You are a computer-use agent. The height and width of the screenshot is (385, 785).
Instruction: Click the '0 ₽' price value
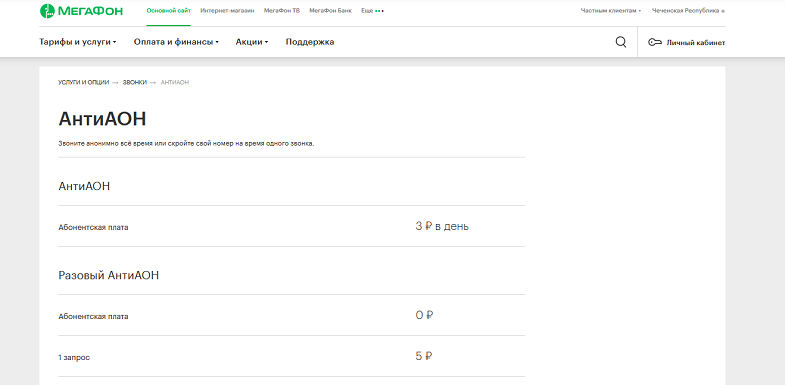pos(424,315)
